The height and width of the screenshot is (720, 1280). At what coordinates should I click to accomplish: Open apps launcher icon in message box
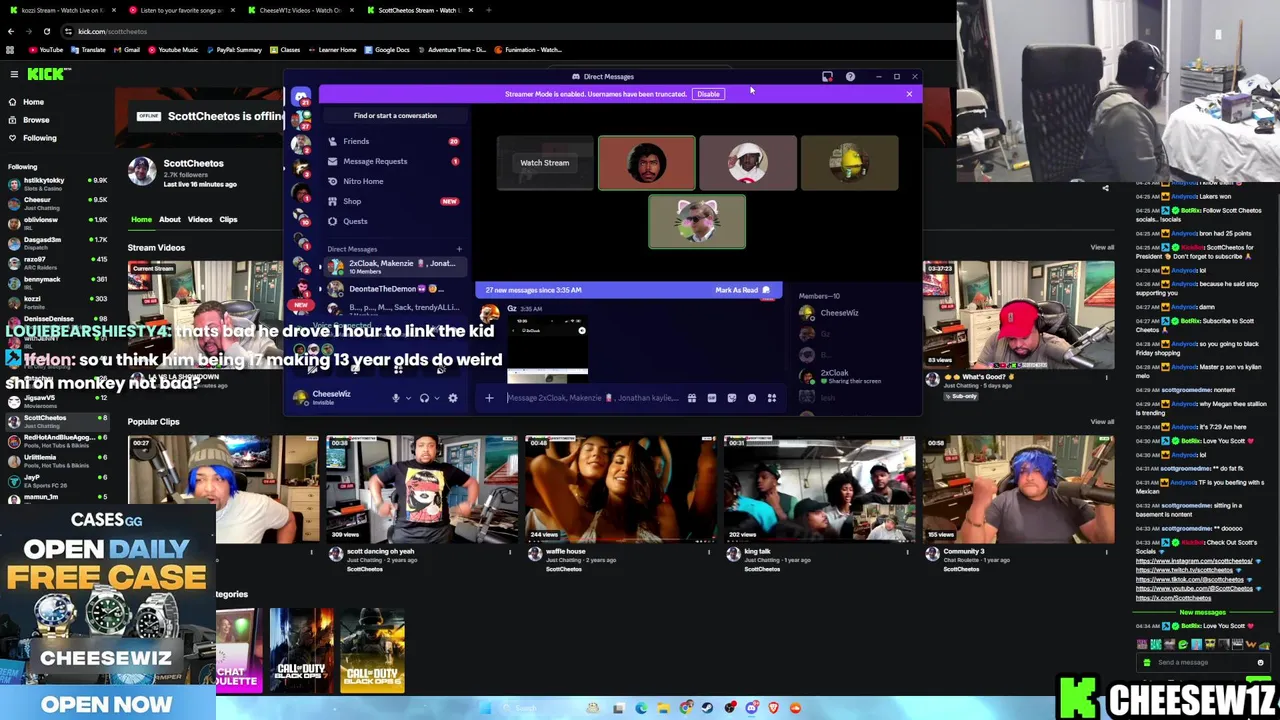tap(772, 398)
